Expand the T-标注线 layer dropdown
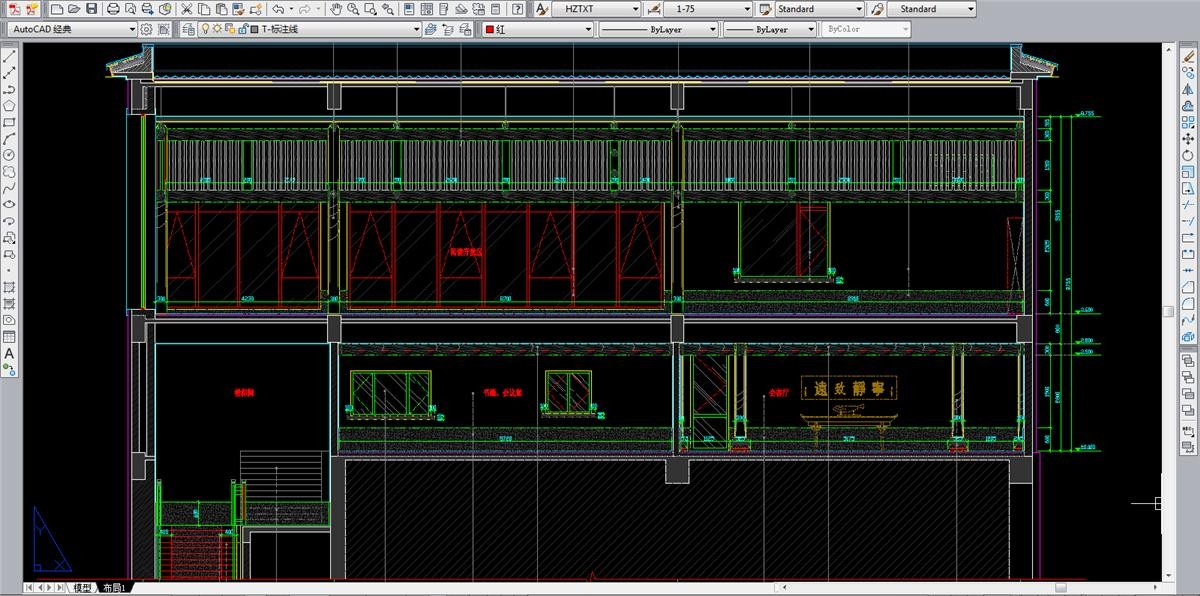 click(417, 30)
